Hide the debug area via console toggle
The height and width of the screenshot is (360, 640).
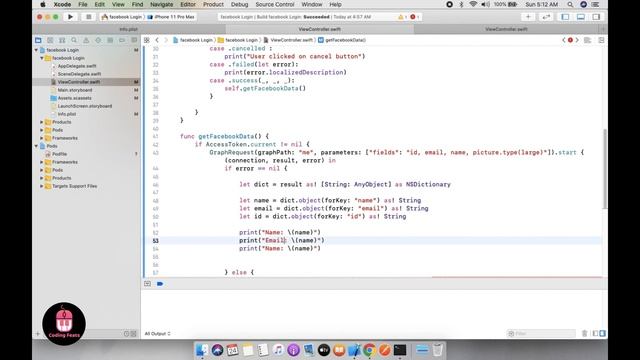147,284
